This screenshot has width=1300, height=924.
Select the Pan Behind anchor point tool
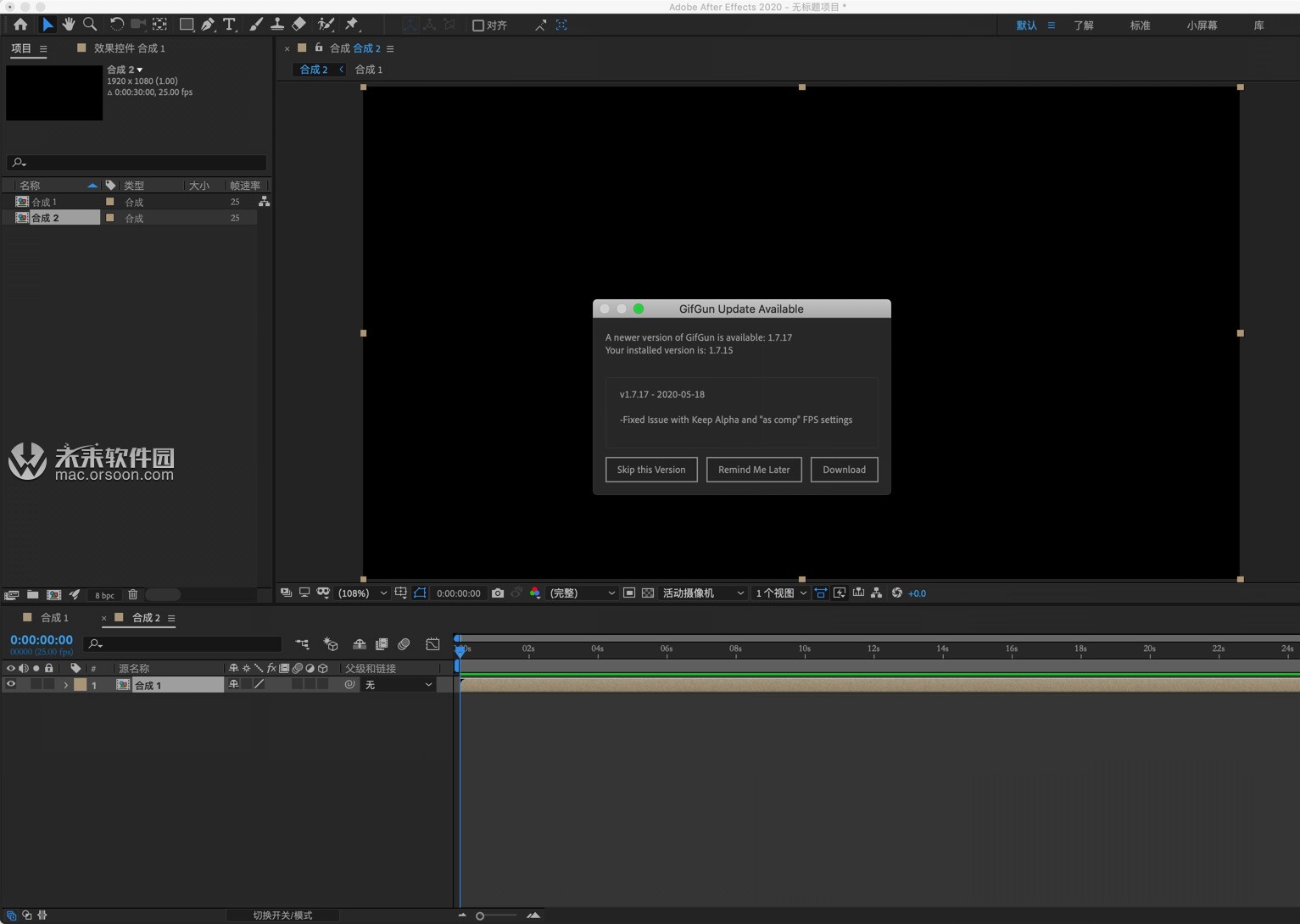pos(159,25)
